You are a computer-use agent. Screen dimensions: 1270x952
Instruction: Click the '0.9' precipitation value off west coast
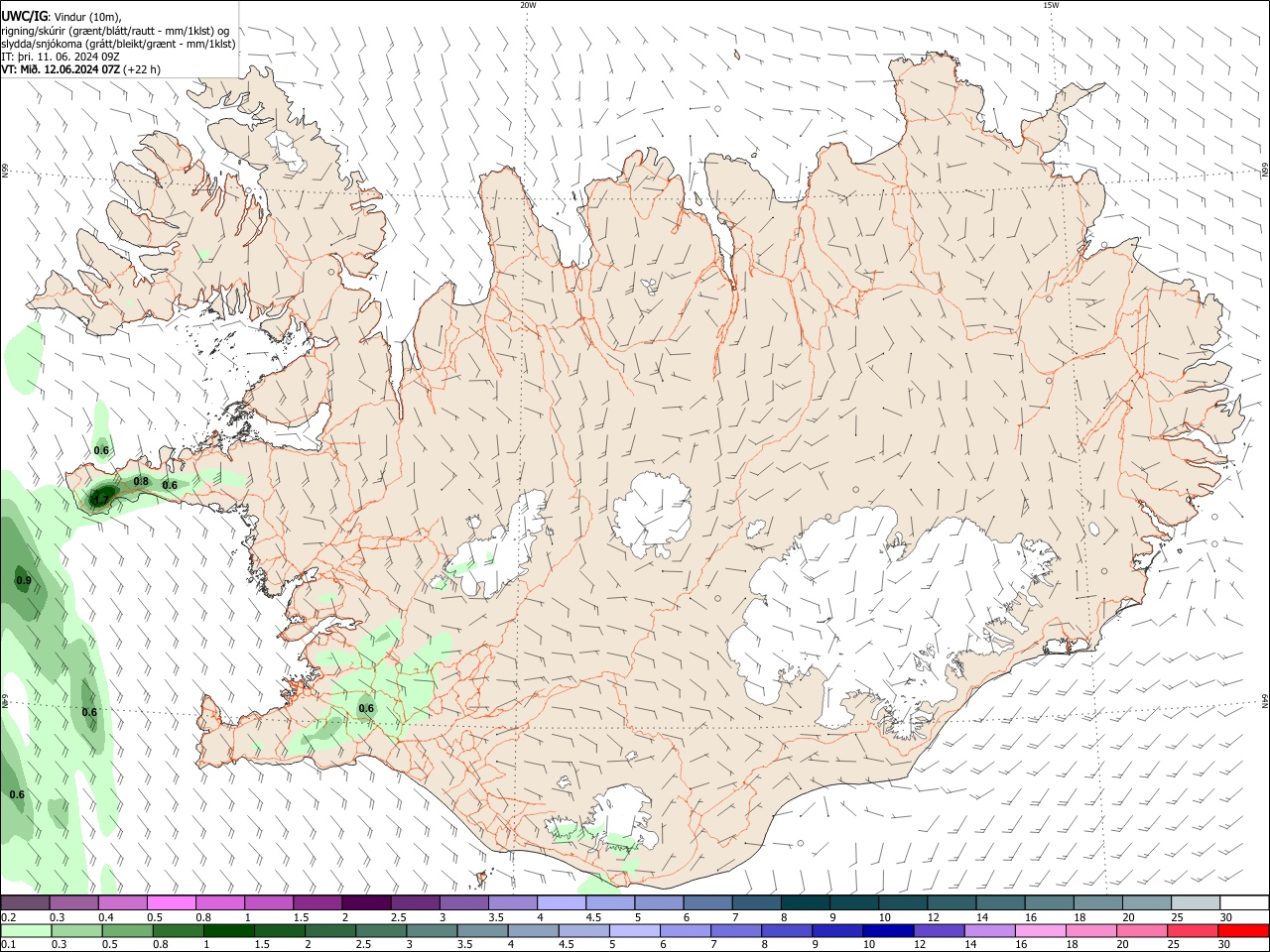pos(24,580)
